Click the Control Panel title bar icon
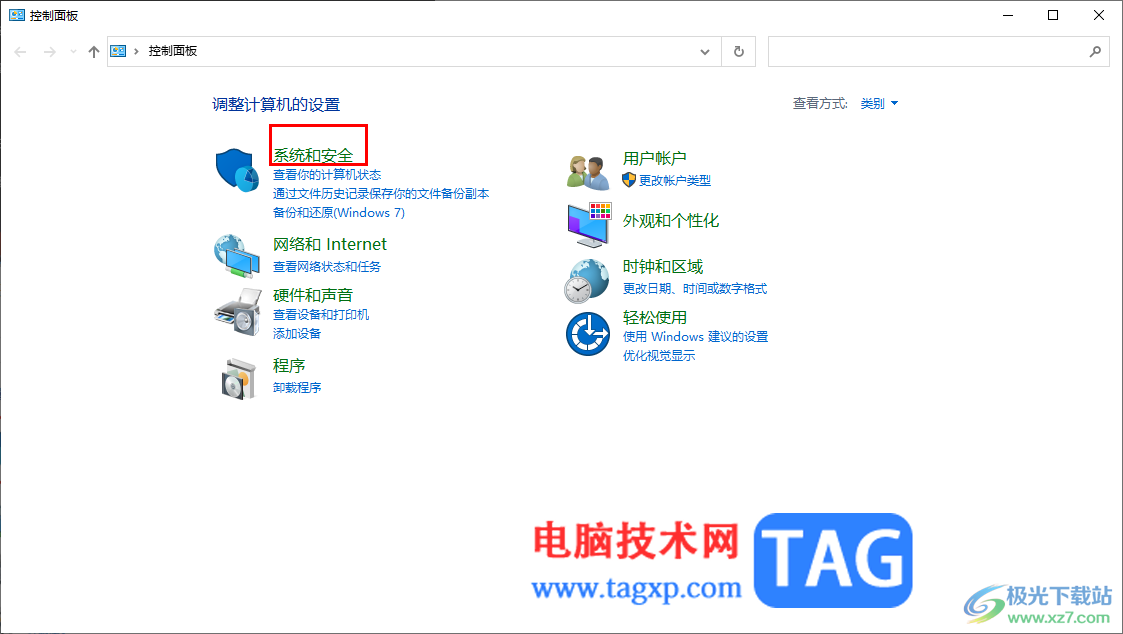 [x=16, y=15]
